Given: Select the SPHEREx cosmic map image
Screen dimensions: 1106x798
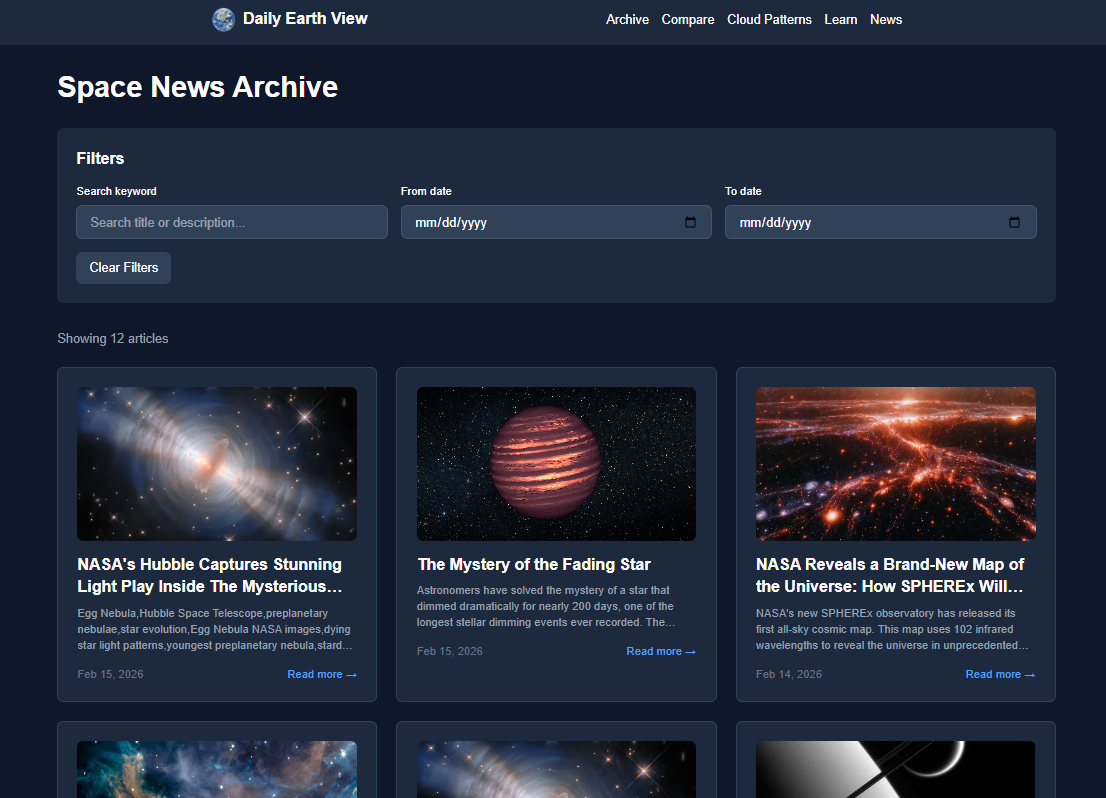Looking at the screenshot, I should (895, 464).
